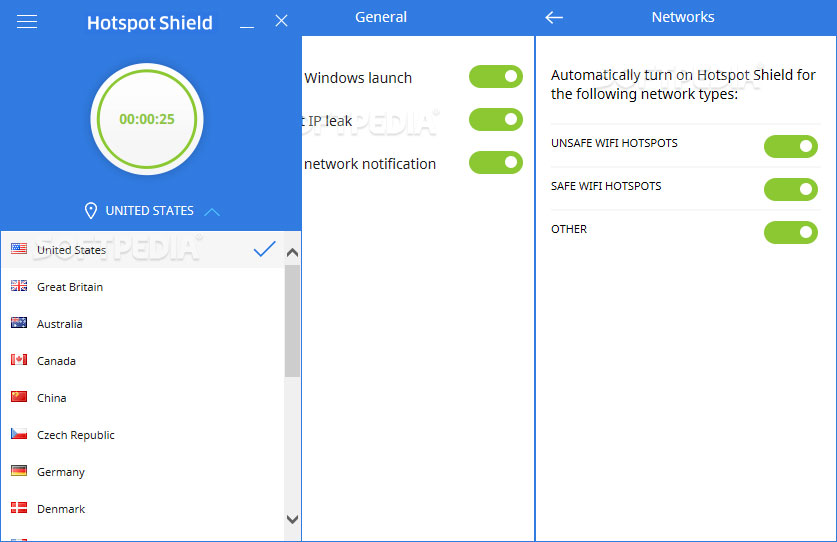Select Czech Republic from the list
Viewport: 837px width, 542px height.
pyautogui.click(x=76, y=435)
